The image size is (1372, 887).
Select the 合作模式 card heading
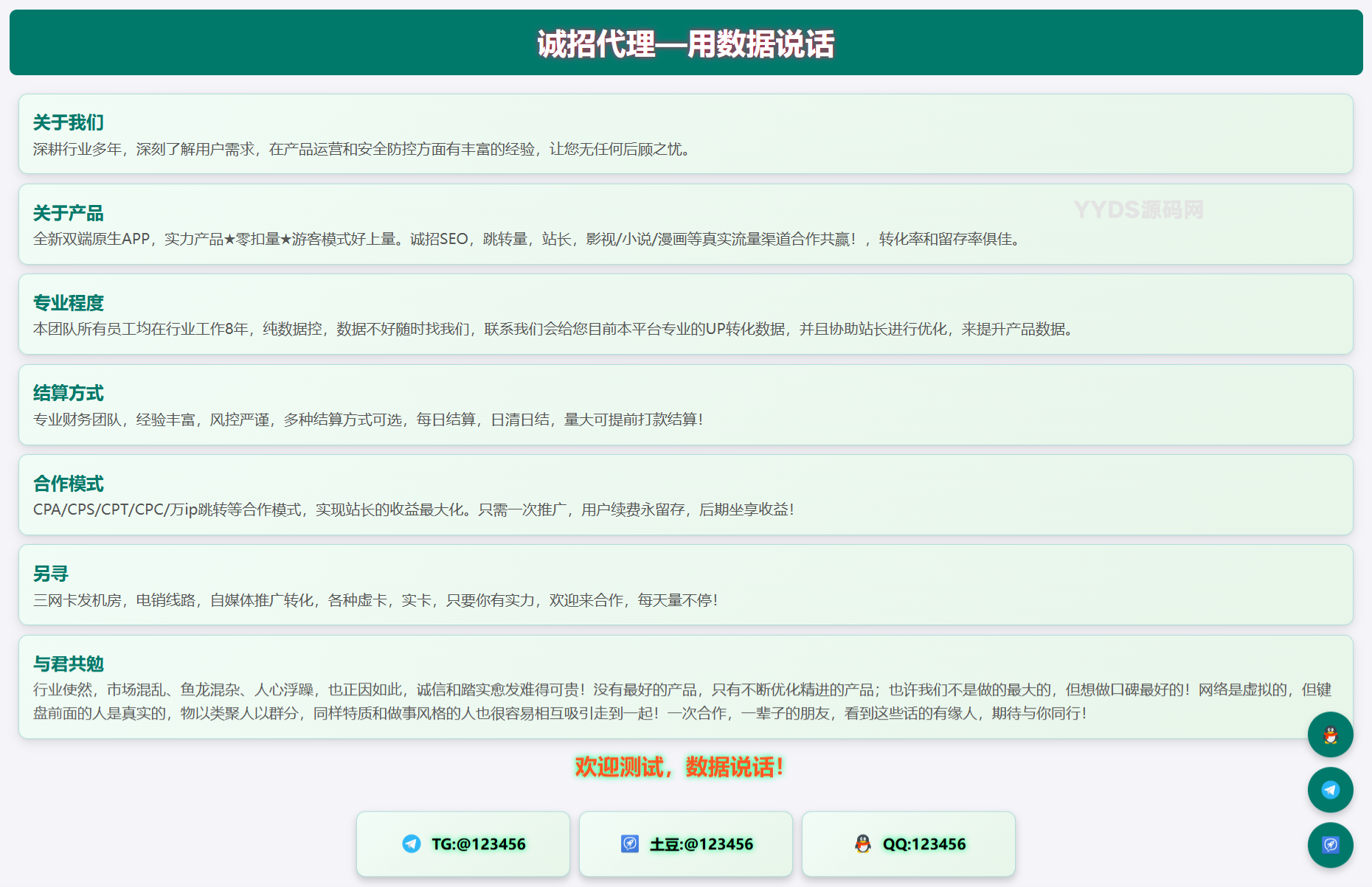[69, 484]
